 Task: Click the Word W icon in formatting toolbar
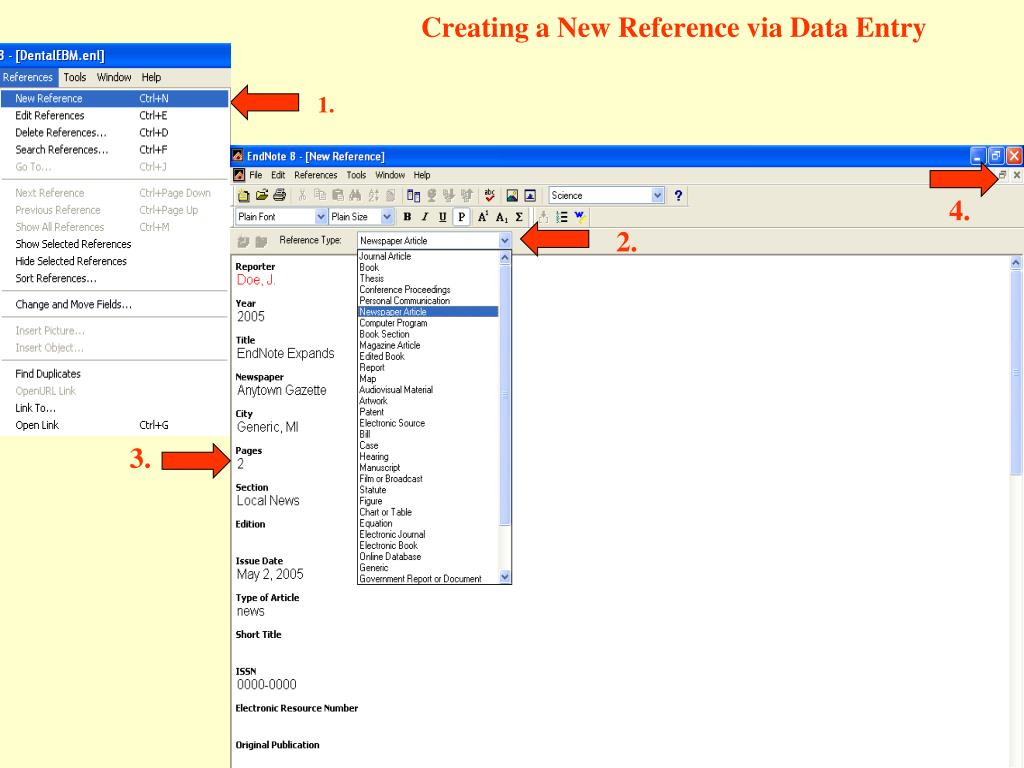tap(579, 217)
